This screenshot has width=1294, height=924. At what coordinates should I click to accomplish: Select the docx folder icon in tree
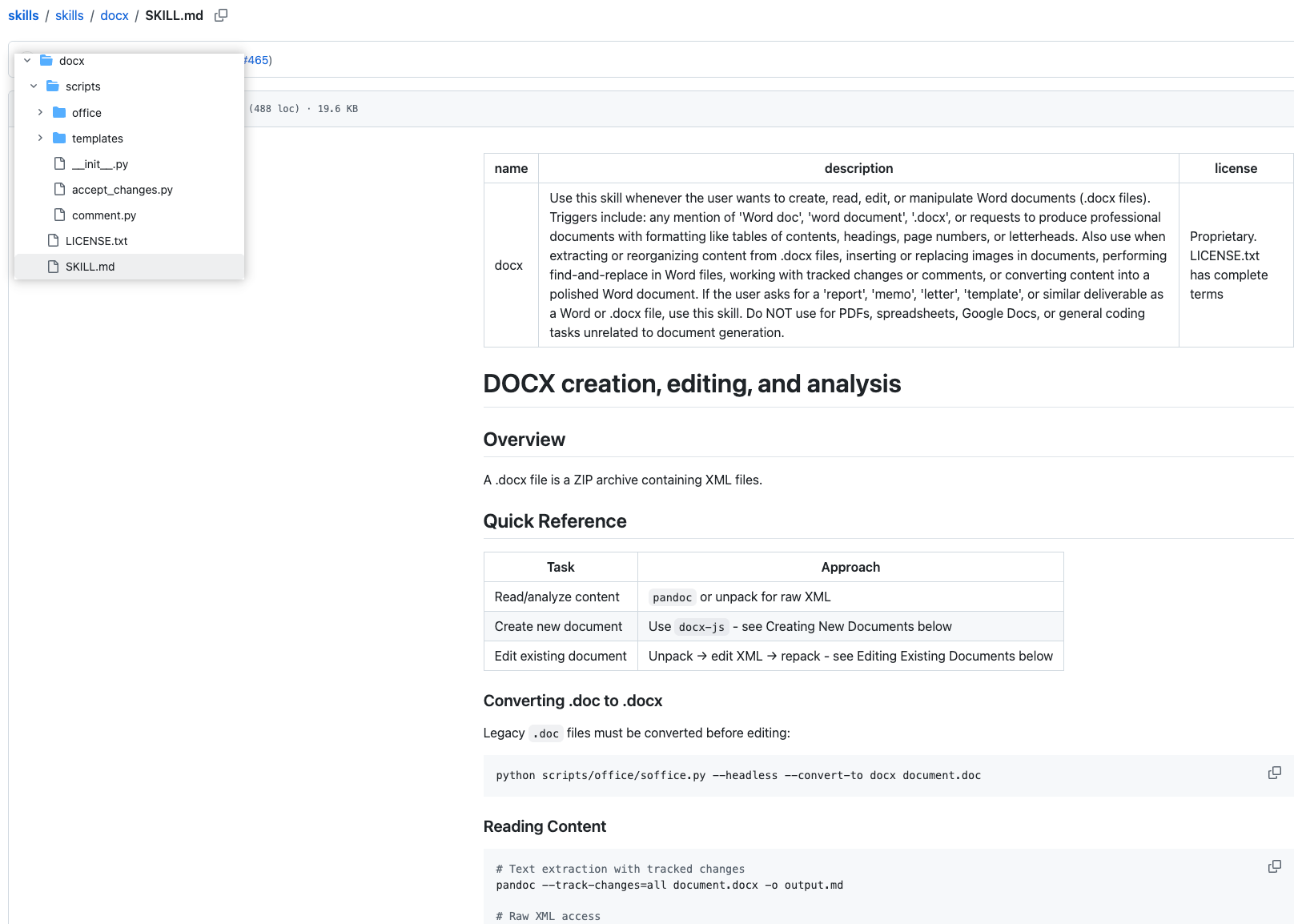click(x=46, y=60)
